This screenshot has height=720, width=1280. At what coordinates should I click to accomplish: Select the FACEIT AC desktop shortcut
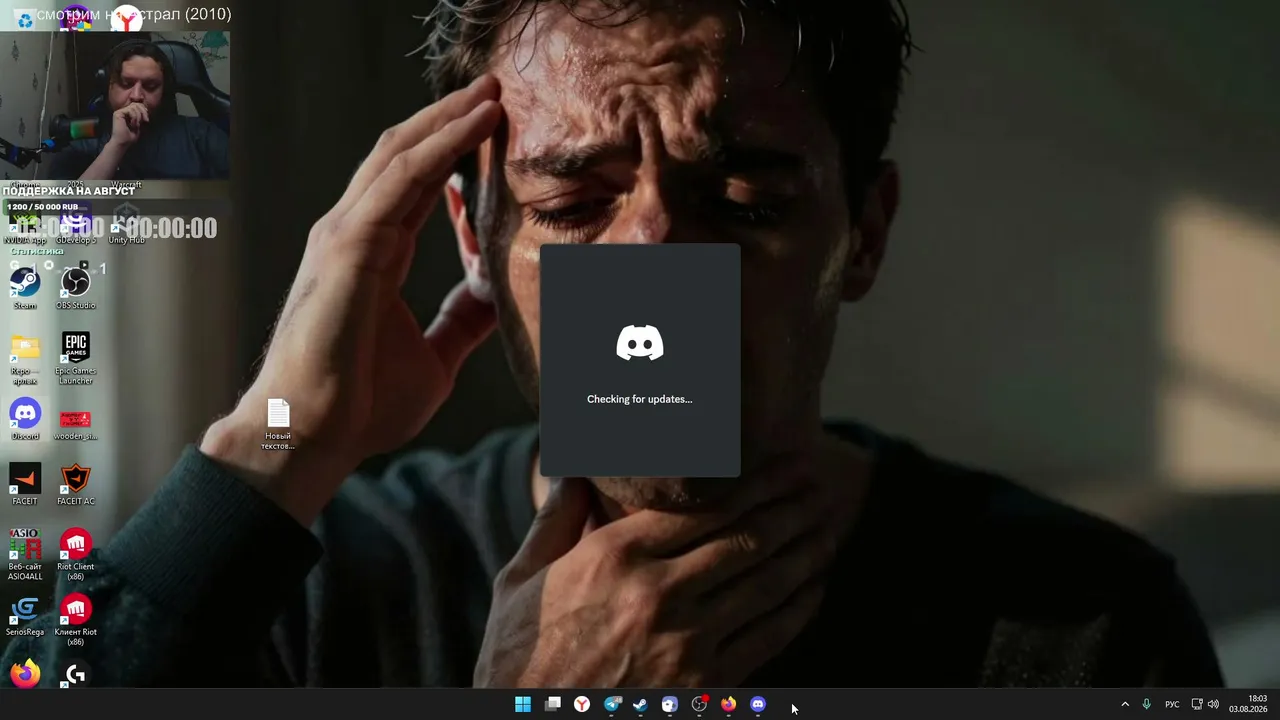[76, 484]
